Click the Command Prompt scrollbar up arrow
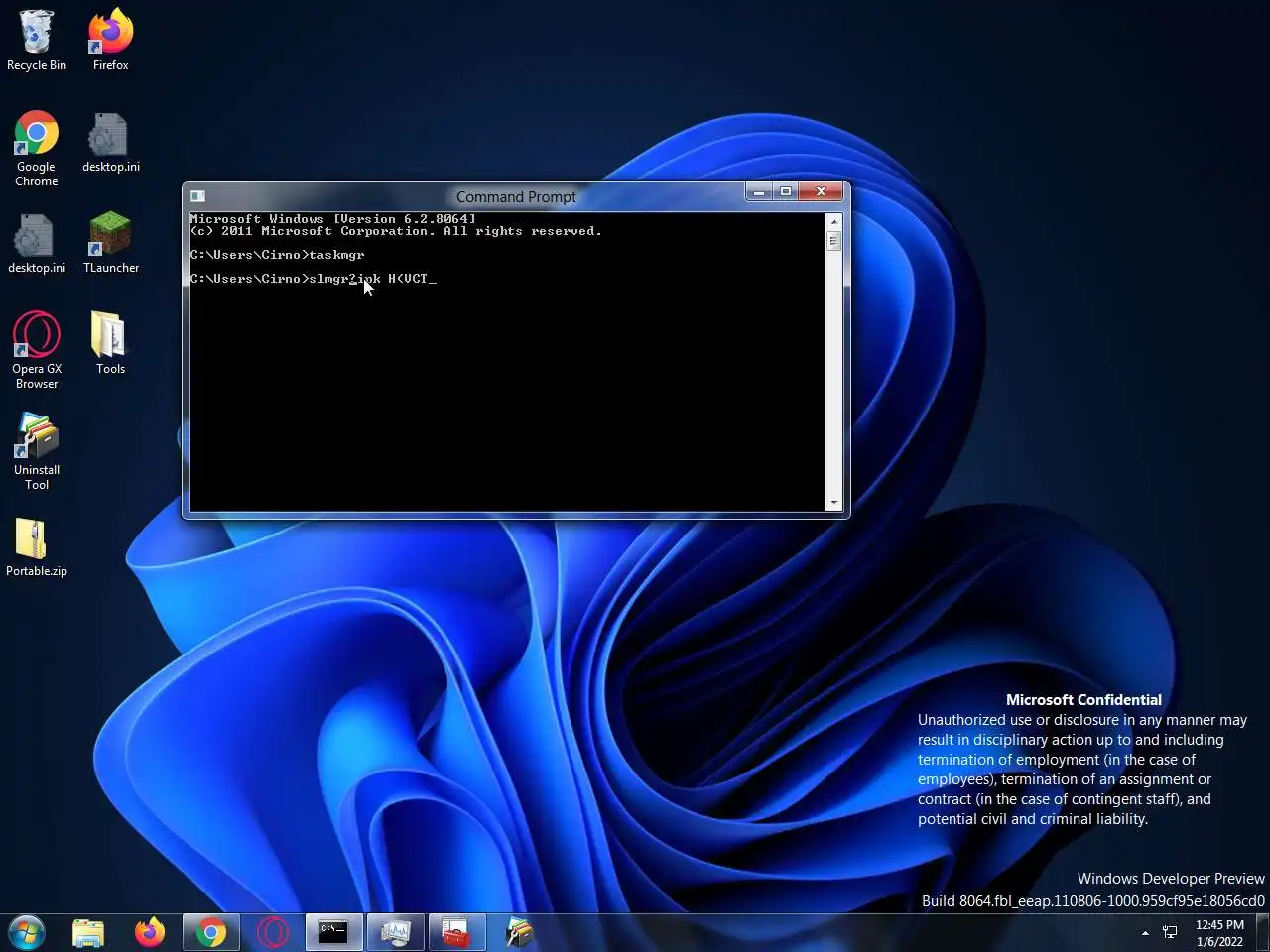1270x952 pixels. 833,221
